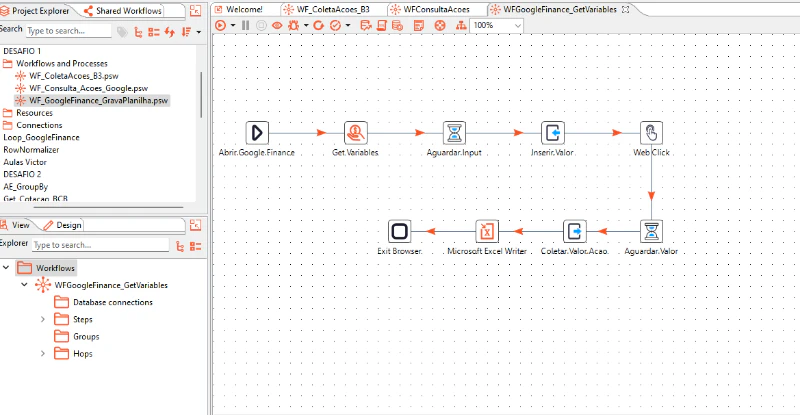Click the database explore toolbar icon

397,25
